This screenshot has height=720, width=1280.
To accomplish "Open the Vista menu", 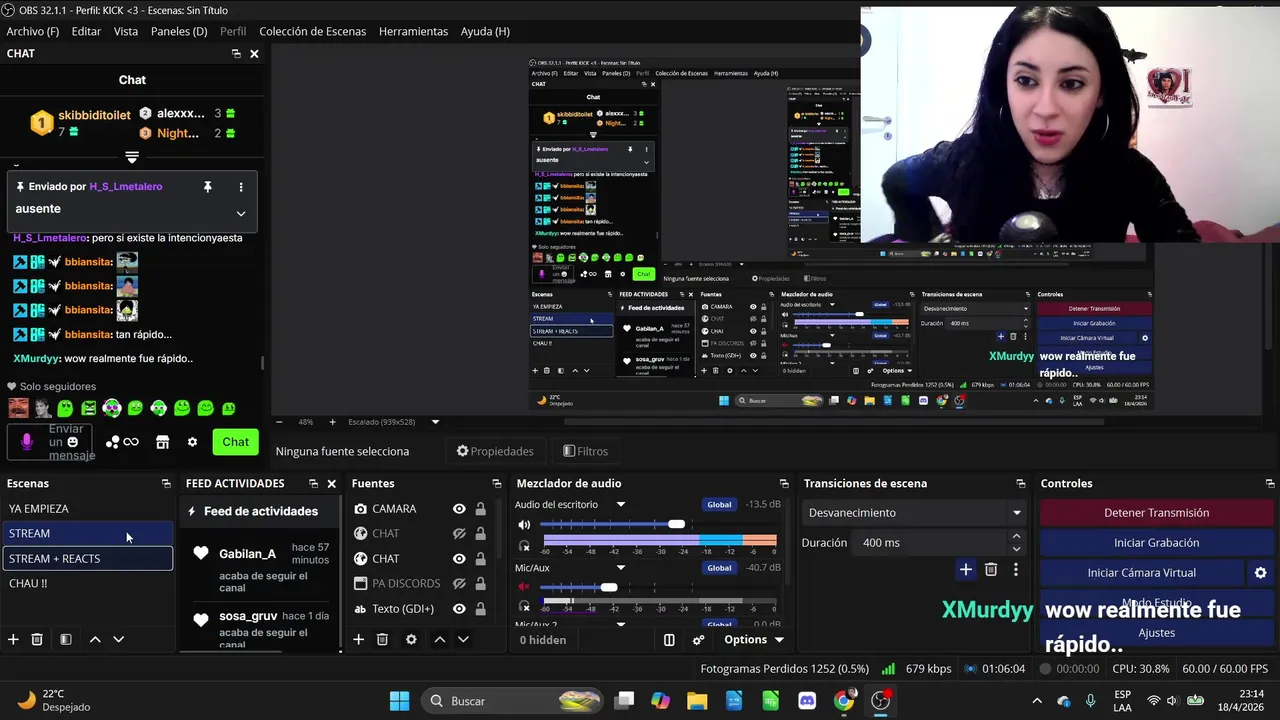I will click(126, 31).
